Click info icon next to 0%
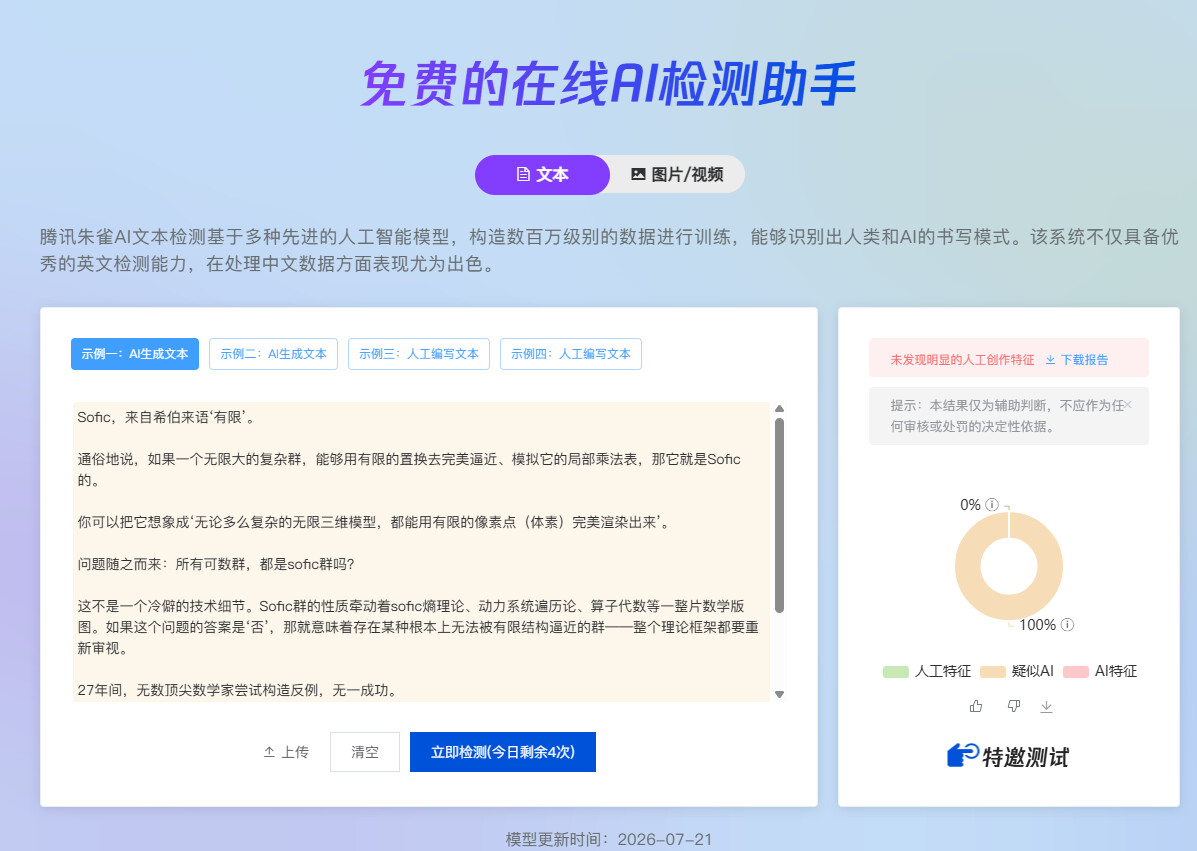1197x851 pixels. click(x=992, y=504)
